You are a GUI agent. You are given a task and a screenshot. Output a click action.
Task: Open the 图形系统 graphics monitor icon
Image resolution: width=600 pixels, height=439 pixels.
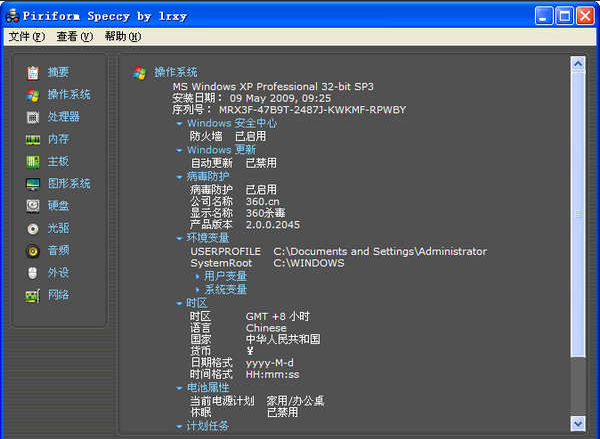[33, 184]
